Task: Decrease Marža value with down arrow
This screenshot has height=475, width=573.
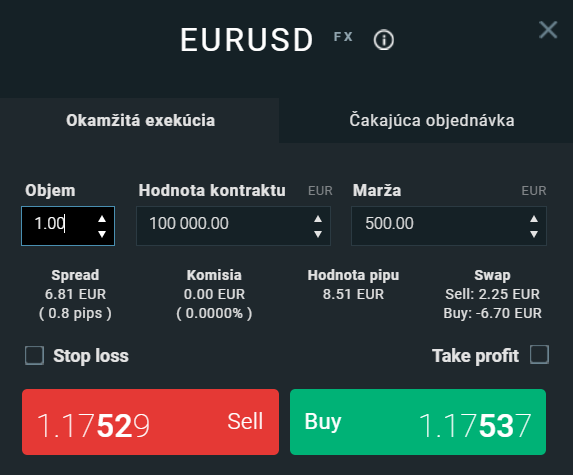Action: tap(534, 234)
